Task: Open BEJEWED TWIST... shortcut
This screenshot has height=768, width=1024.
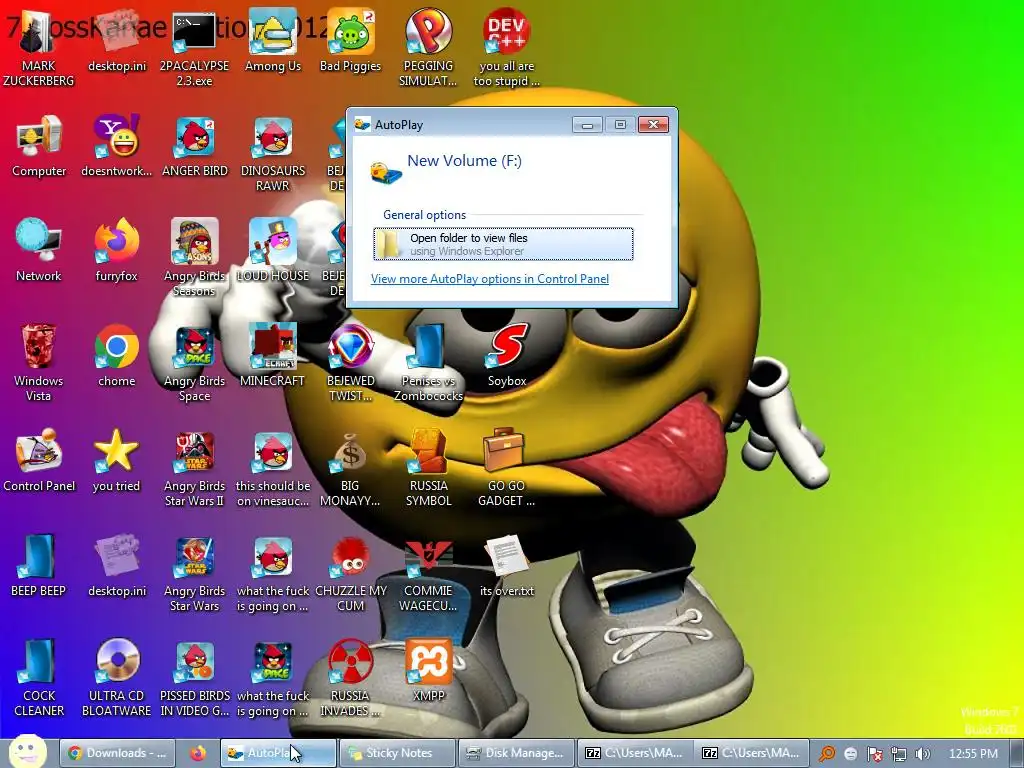Action: (x=350, y=362)
